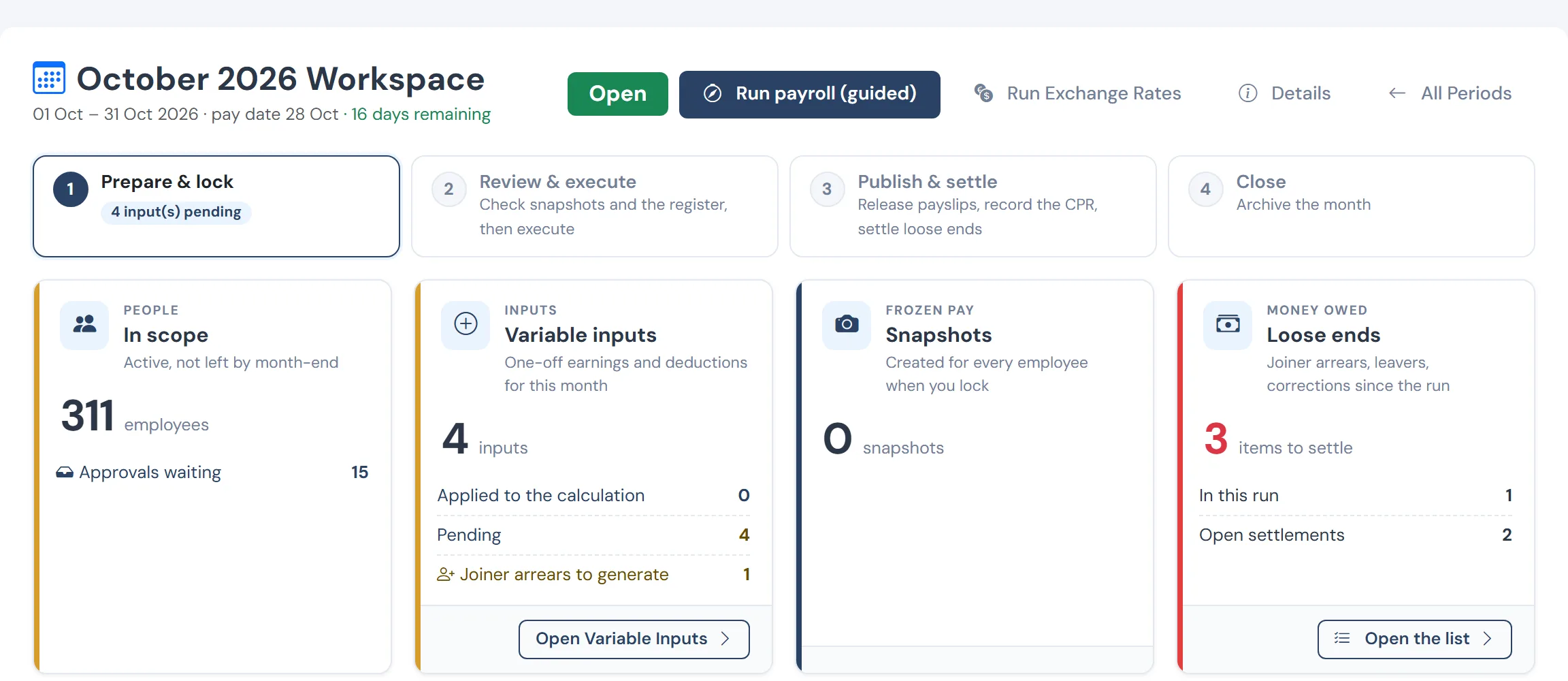Viewport: 1568px width, 681px height.
Task: Click the 4 inputs count
Action: 485,439
